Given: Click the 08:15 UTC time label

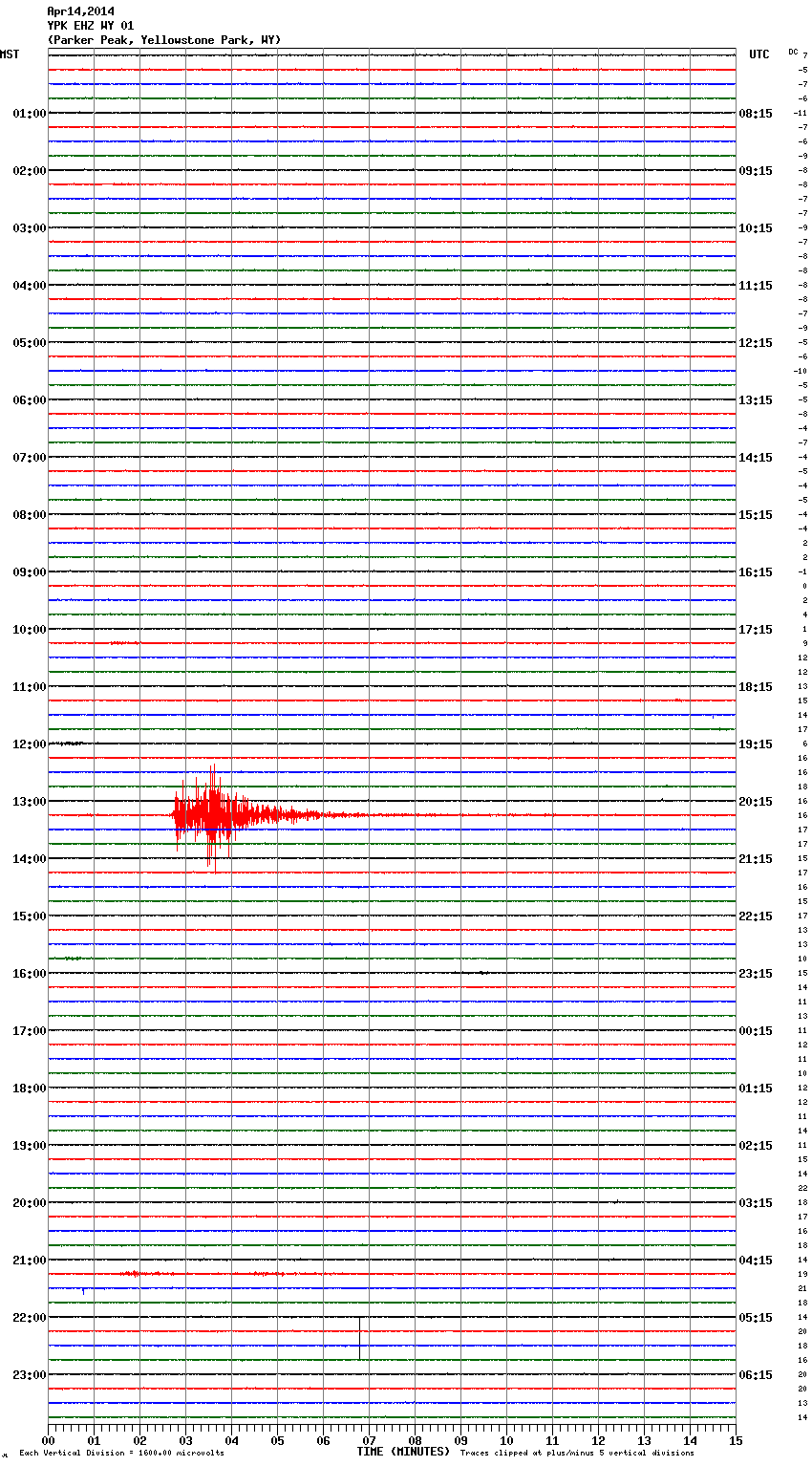Looking at the screenshot, I should [x=756, y=114].
